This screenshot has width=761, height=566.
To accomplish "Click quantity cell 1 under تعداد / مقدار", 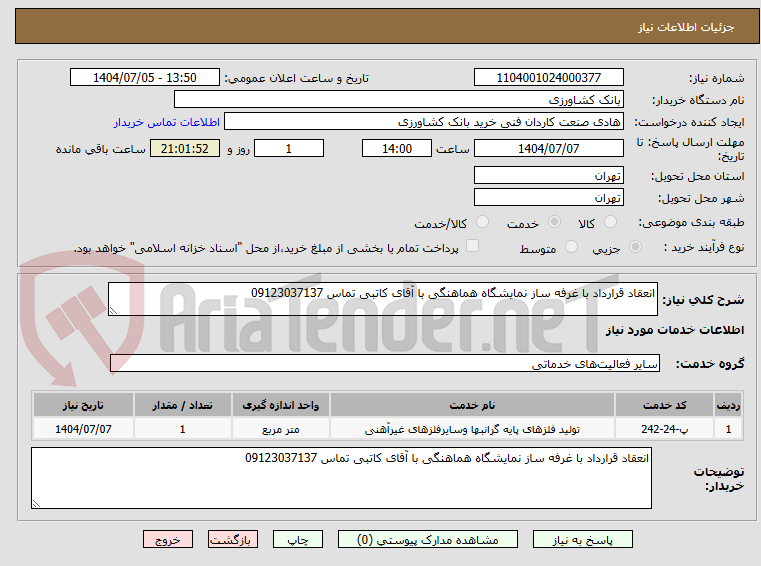I will (182, 429).
